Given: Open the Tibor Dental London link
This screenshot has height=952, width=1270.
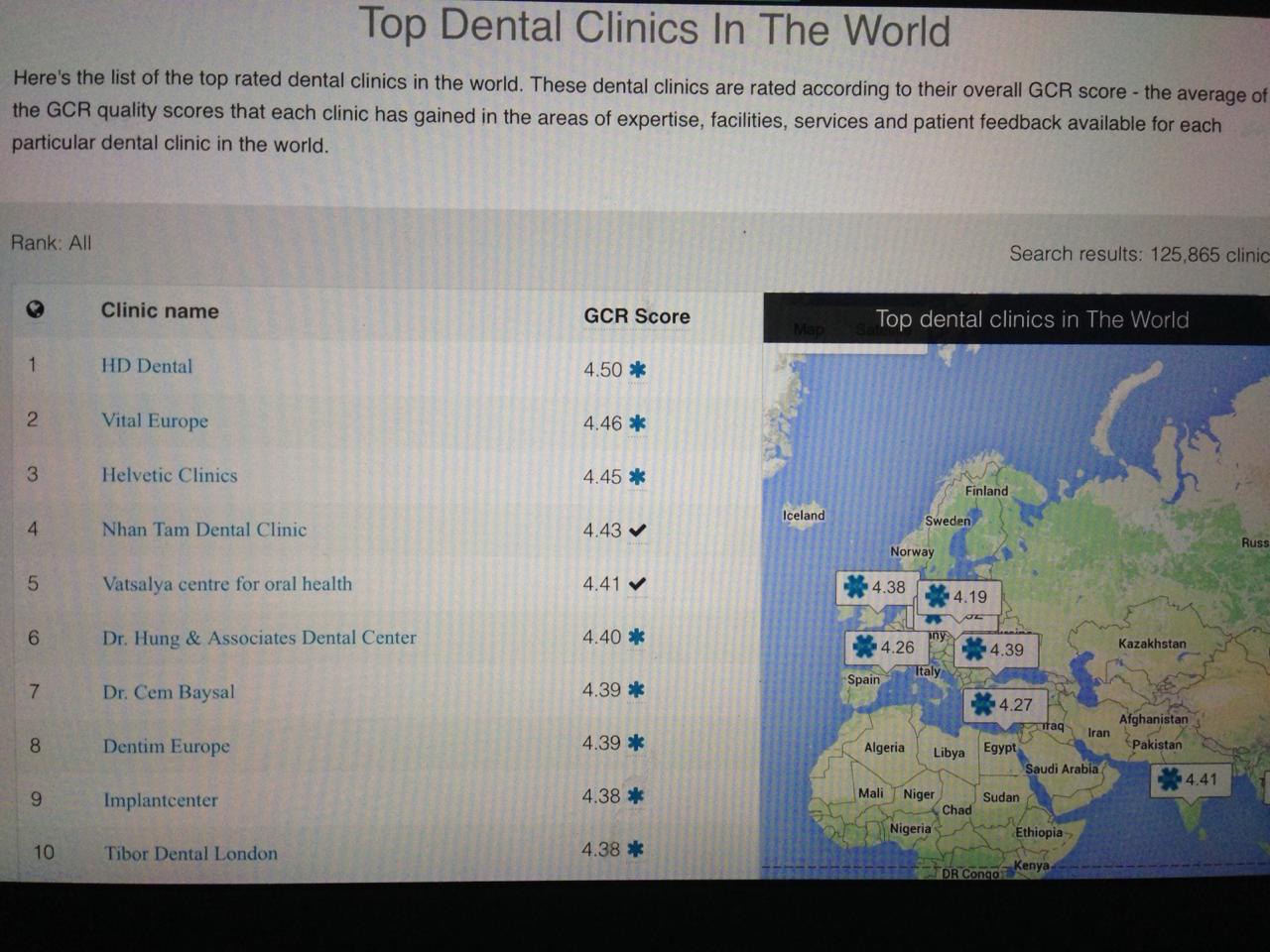Looking at the screenshot, I should click(x=191, y=853).
